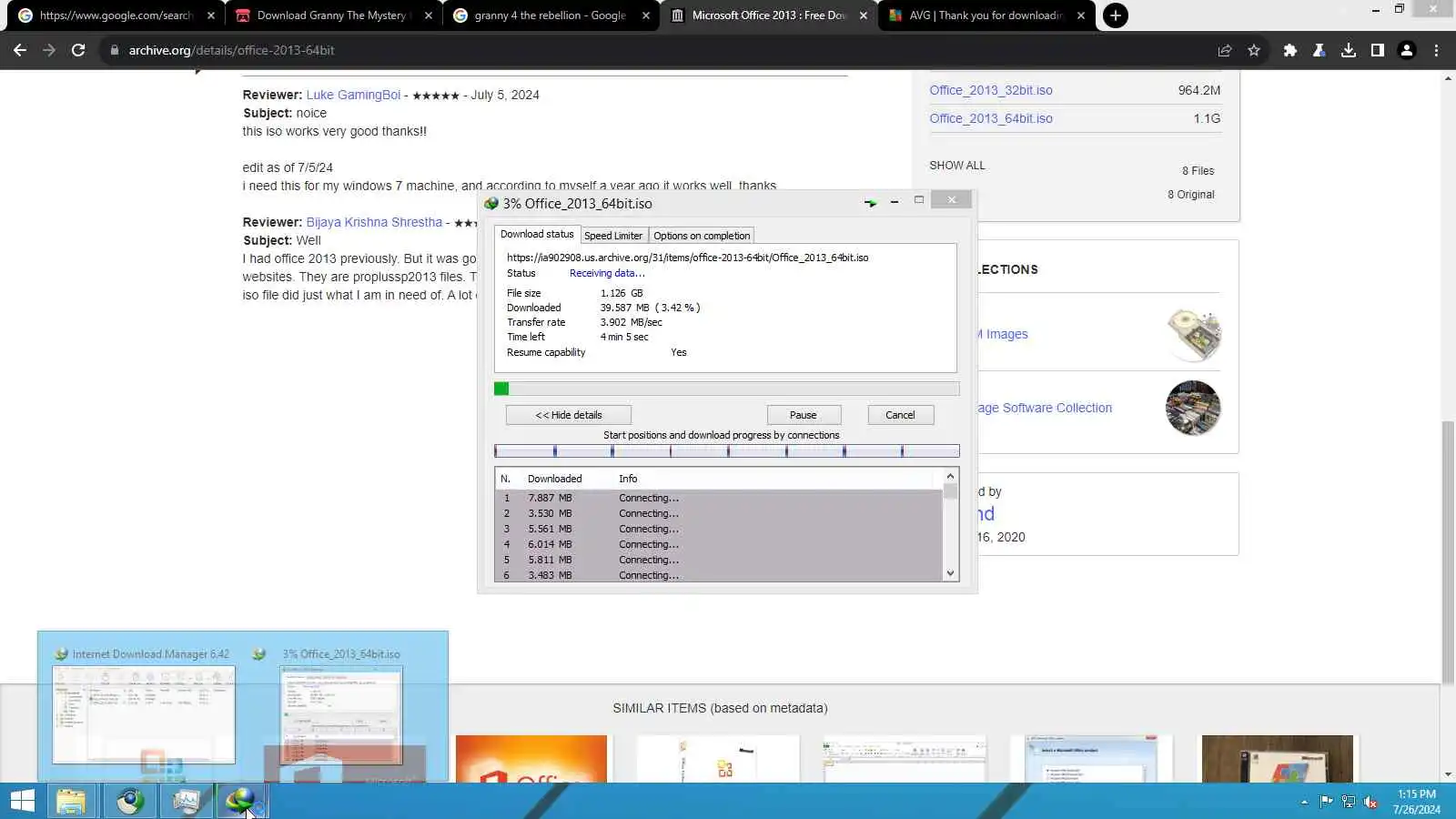Open the orange Office similar item thumbnail
Image resolution: width=1456 pixels, height=819 pixels.
tap(531, 759)
